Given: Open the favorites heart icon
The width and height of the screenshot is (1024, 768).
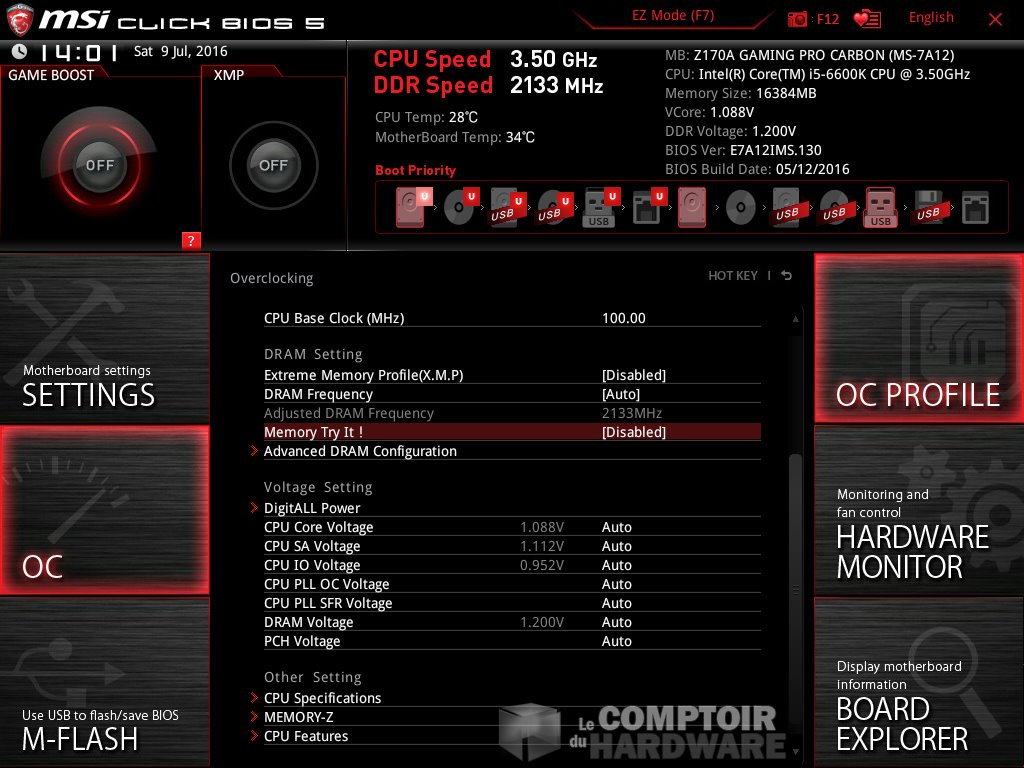Looking at the screenshot, I should pos(867,19).
